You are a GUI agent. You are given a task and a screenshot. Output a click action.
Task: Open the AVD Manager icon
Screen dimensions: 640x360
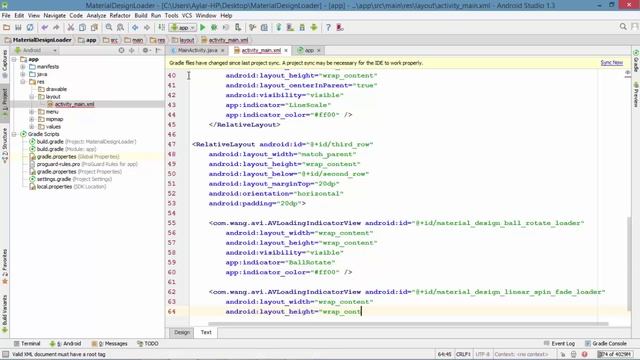pos(290,27)
